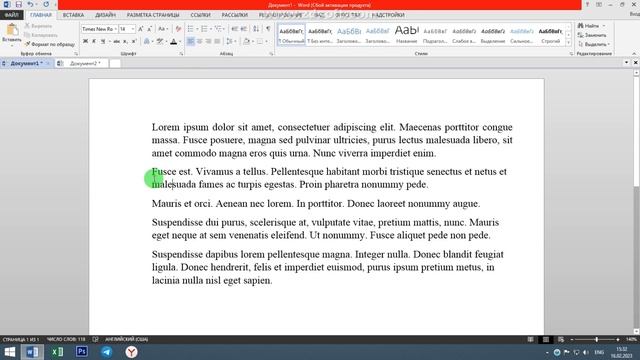Open Excel from the taskbar
The height and width of the screenshot is (360, 640).
pos(57,352)
